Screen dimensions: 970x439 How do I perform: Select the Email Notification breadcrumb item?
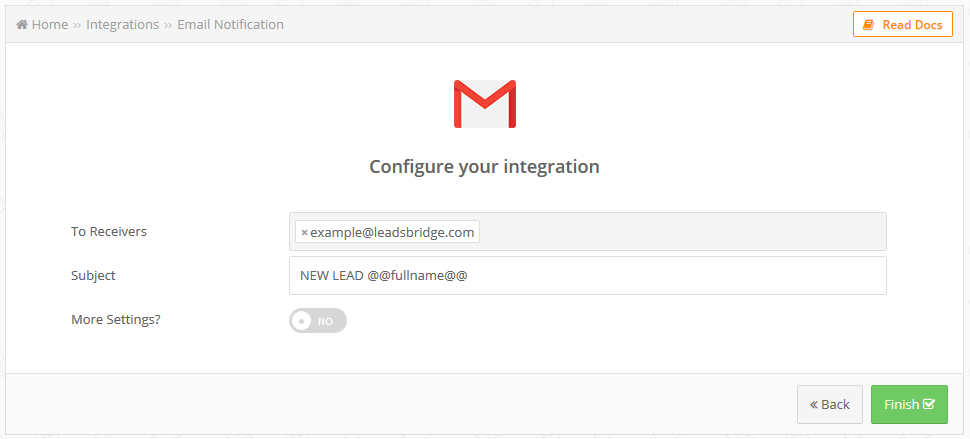tap(231, 25)
